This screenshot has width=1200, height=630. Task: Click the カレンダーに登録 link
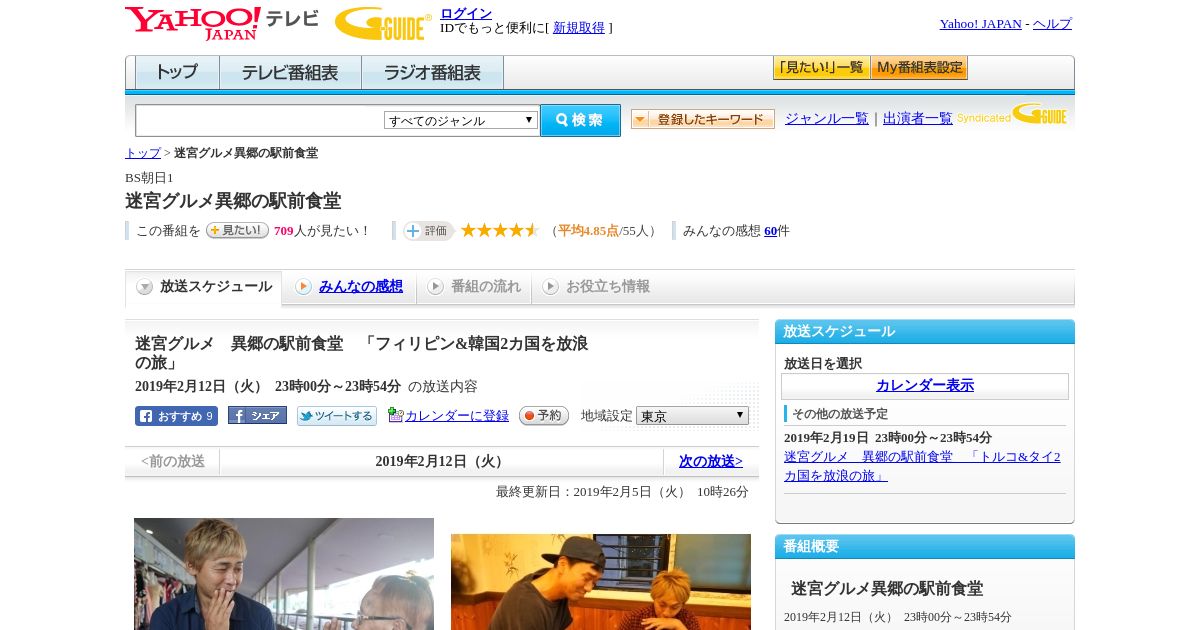click(457, 416)
